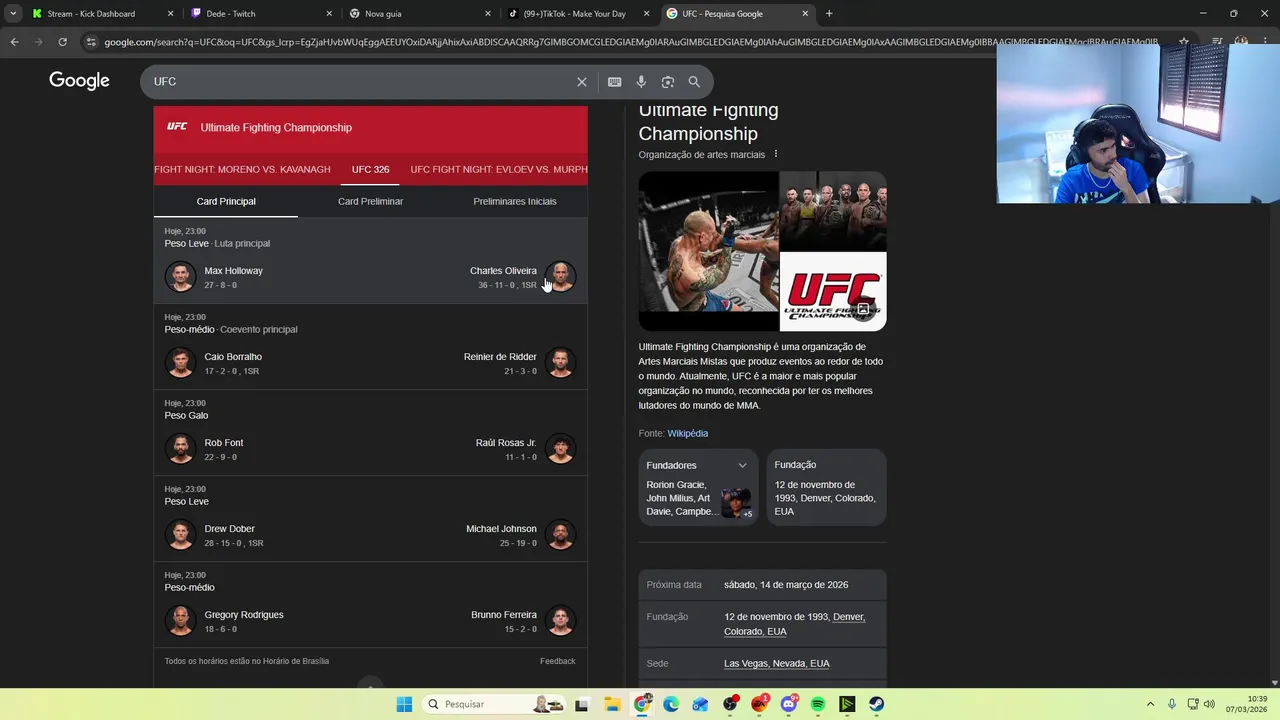Open the tab search dropdown arrow
The height and width of the screenshot is (720, 1280).
click(x=13, y=14)
